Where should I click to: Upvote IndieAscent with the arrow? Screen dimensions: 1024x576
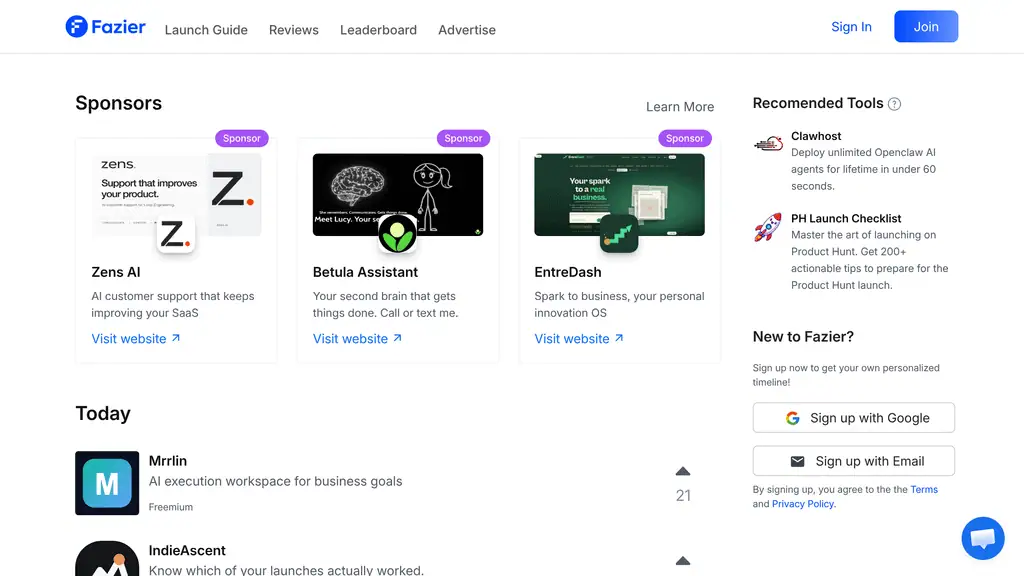[x=683, y=560]
